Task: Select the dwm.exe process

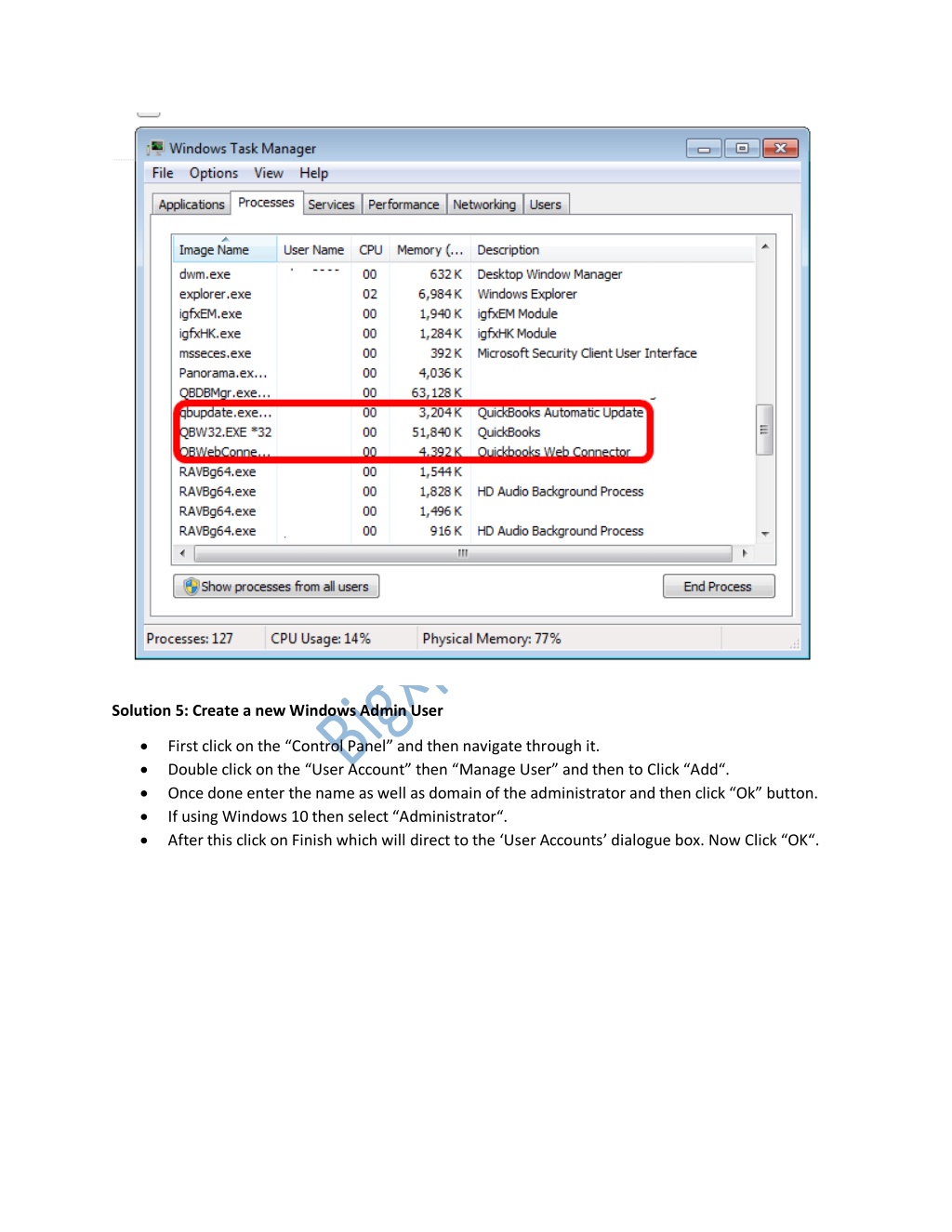Action: 464,274
